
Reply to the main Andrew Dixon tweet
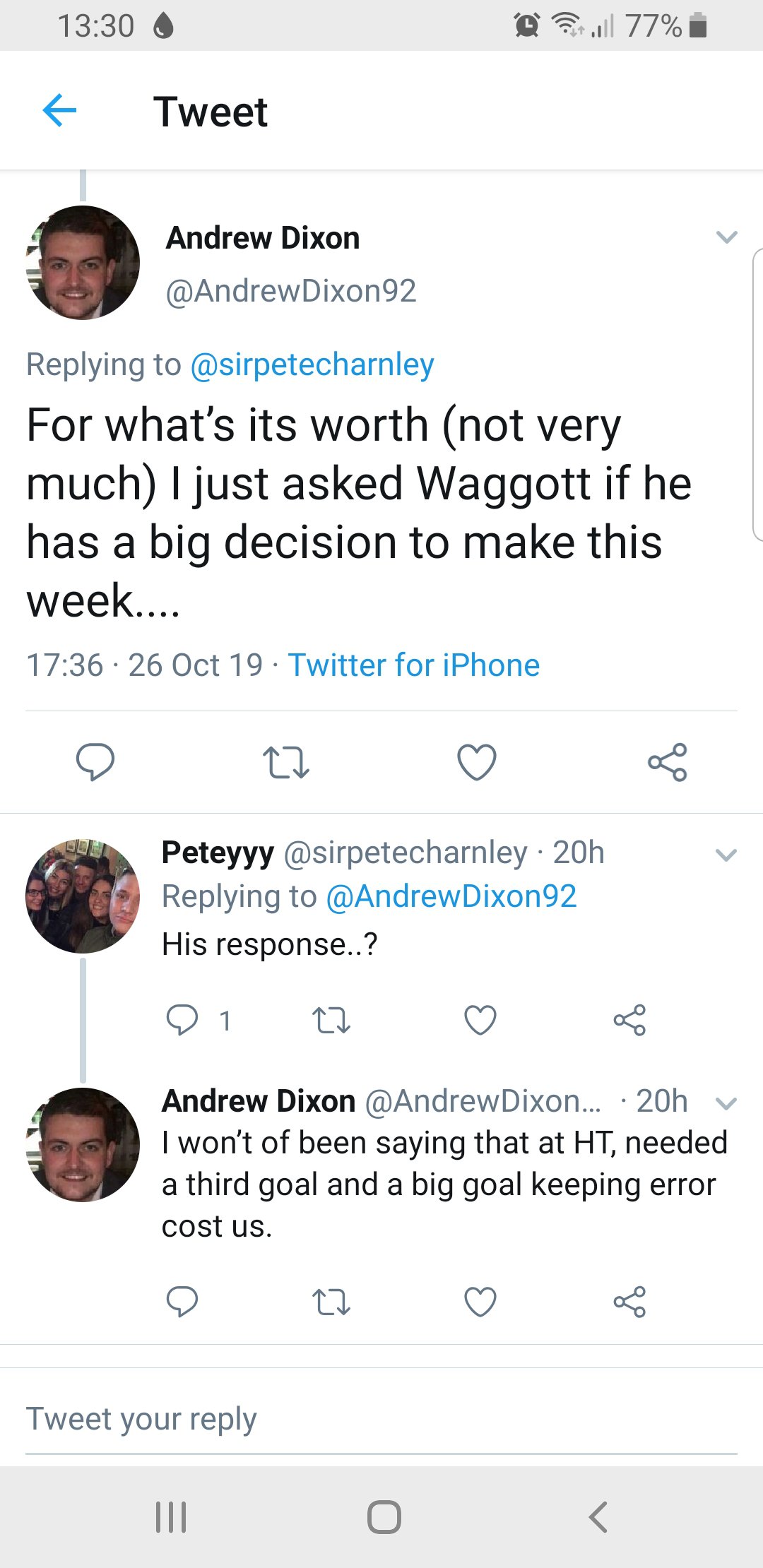95,762
